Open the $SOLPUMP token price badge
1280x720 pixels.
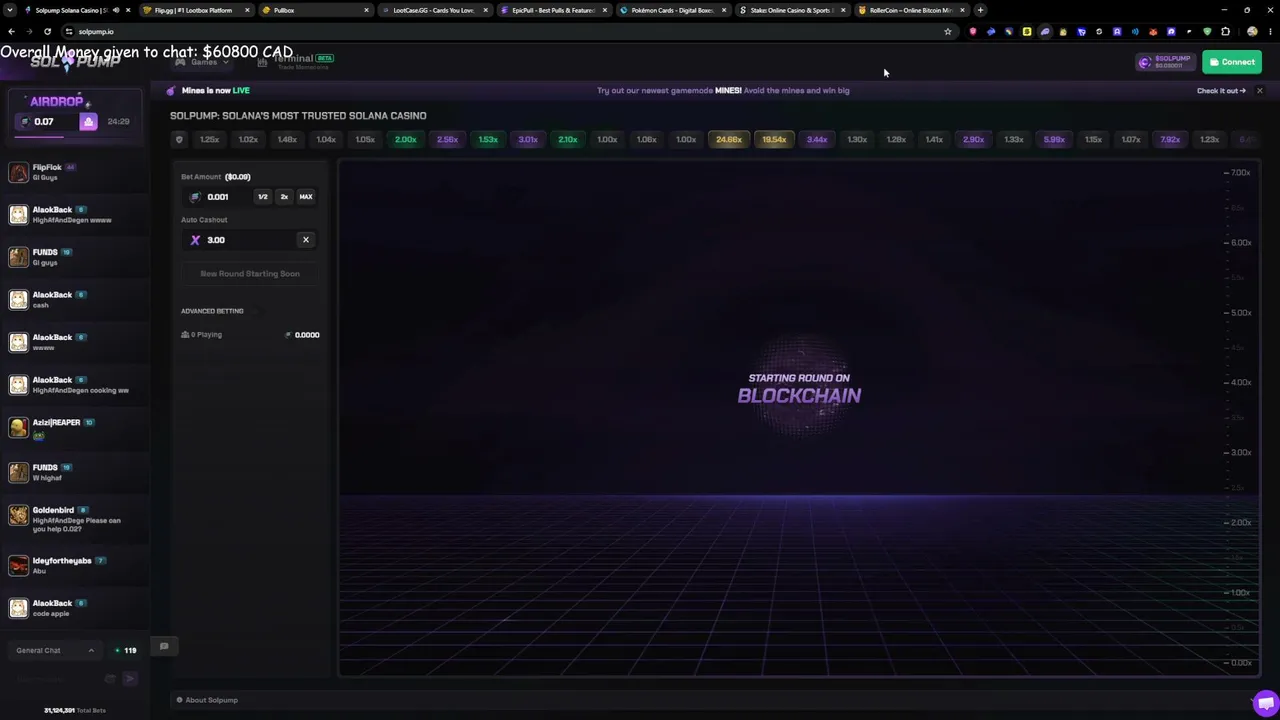click(x=1165, y=62)
